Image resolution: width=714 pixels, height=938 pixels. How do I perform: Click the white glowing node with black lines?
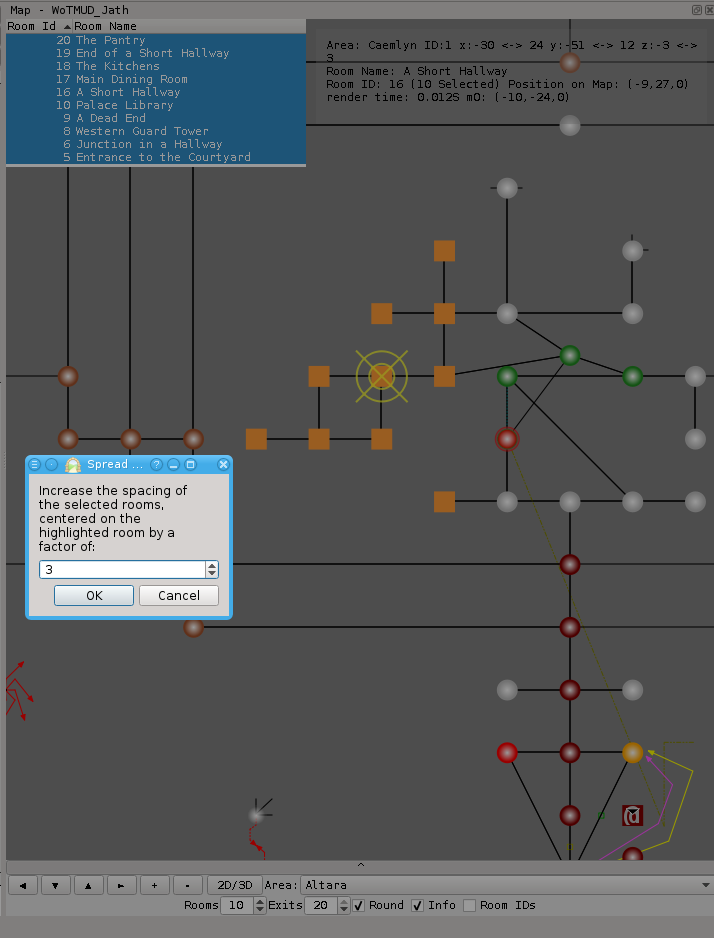257,814
